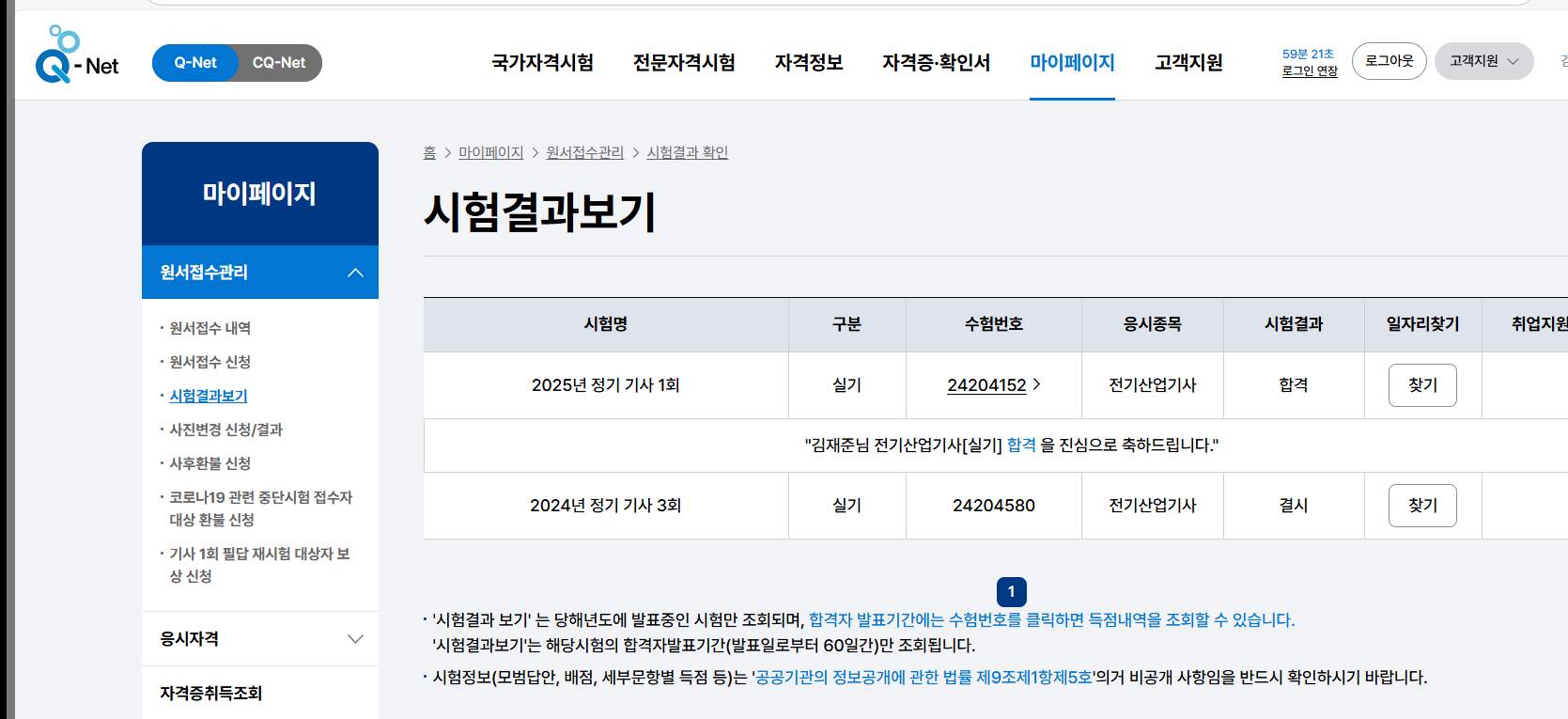Open the 고객지원 top menu item
This screenshot has width=1568, height=719.
(x=1188, y=63)
